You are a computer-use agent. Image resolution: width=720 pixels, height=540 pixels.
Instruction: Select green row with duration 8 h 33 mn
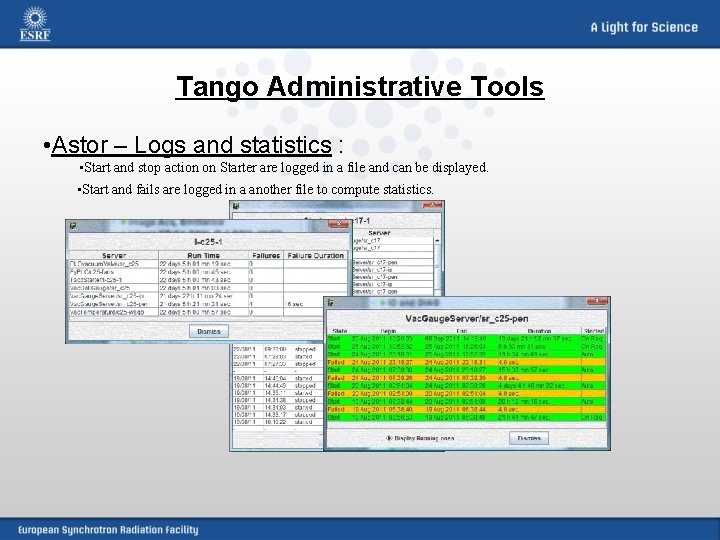tap(467, 346)
